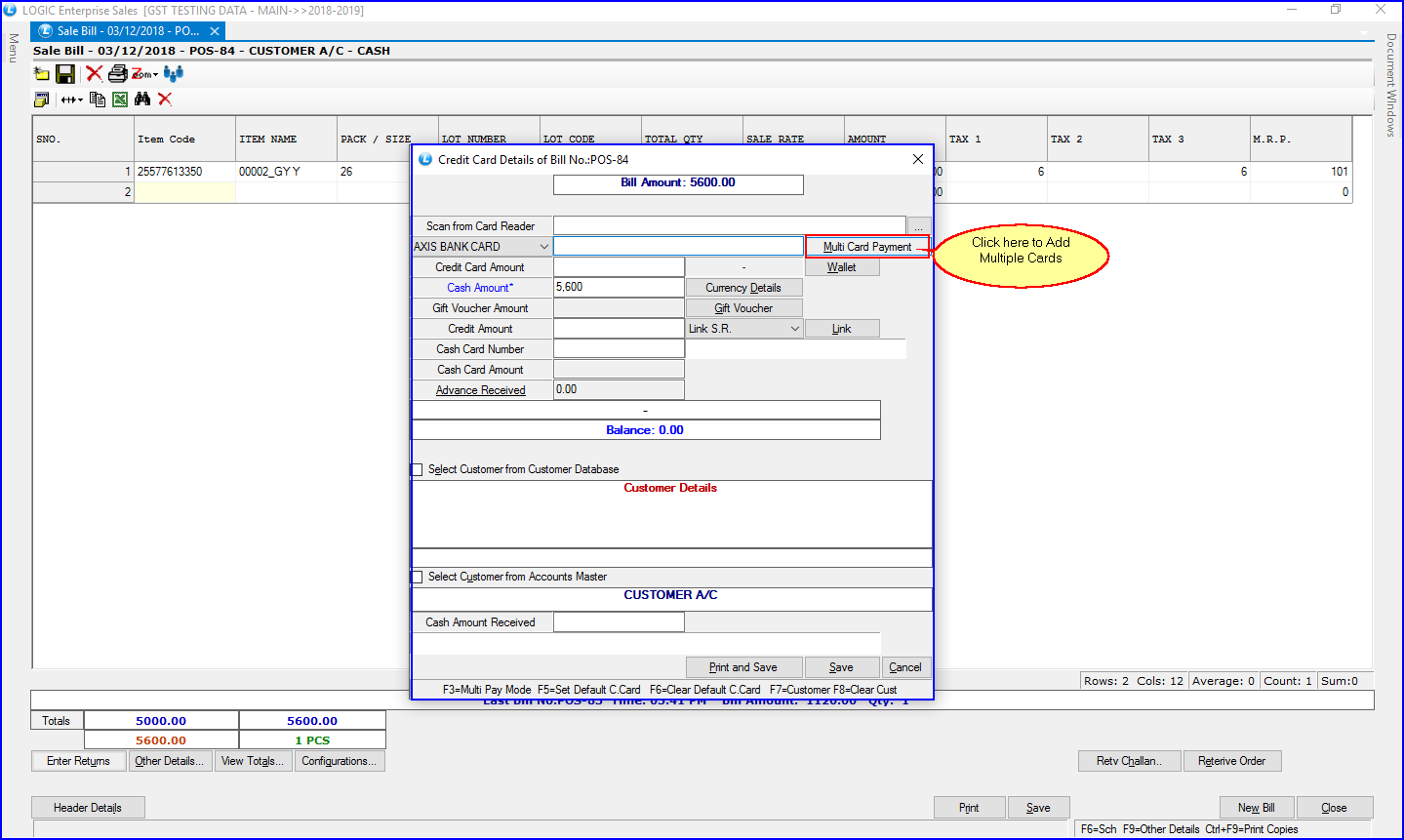Click the Other Details... button

click(x=170, y=761)
